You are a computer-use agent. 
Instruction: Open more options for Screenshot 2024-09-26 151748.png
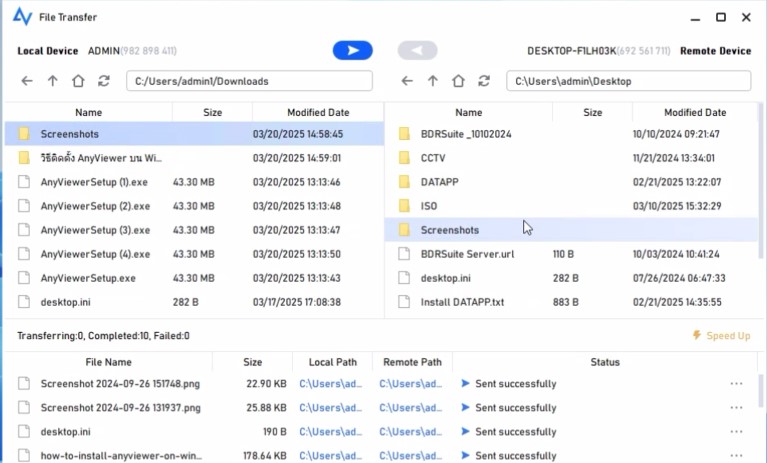point(736,384)
